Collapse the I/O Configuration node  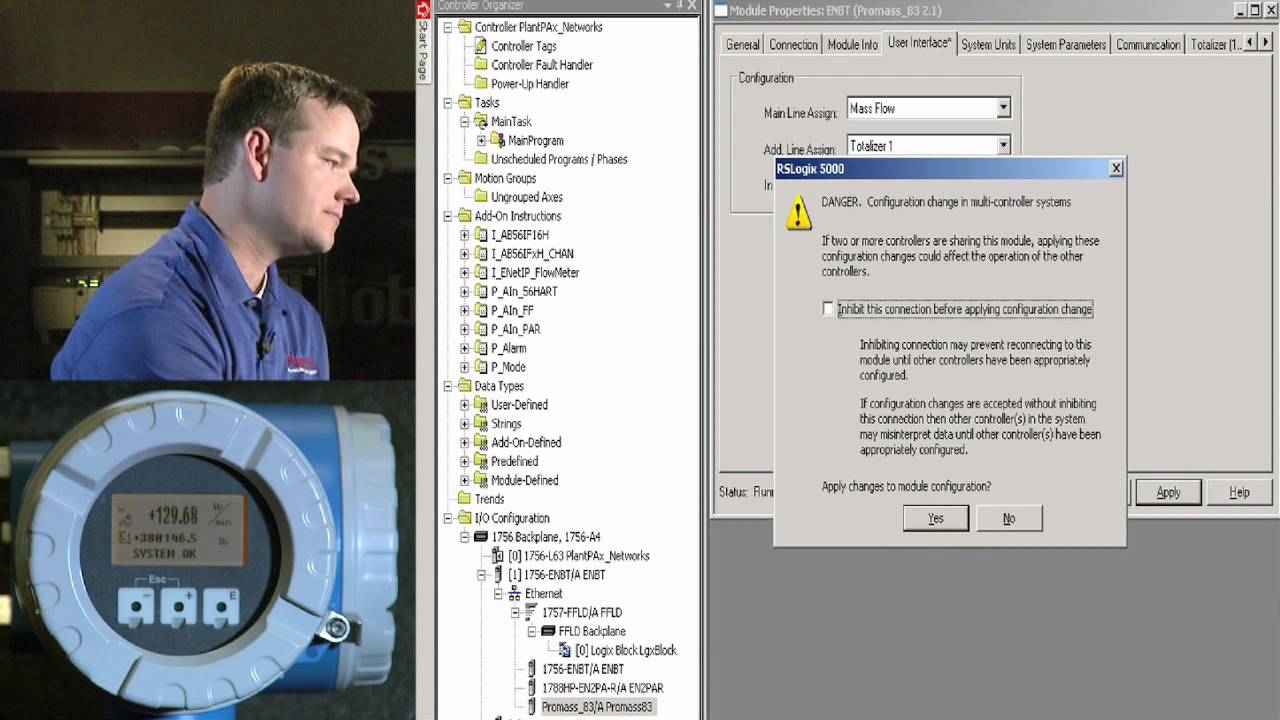coord(448,518)
